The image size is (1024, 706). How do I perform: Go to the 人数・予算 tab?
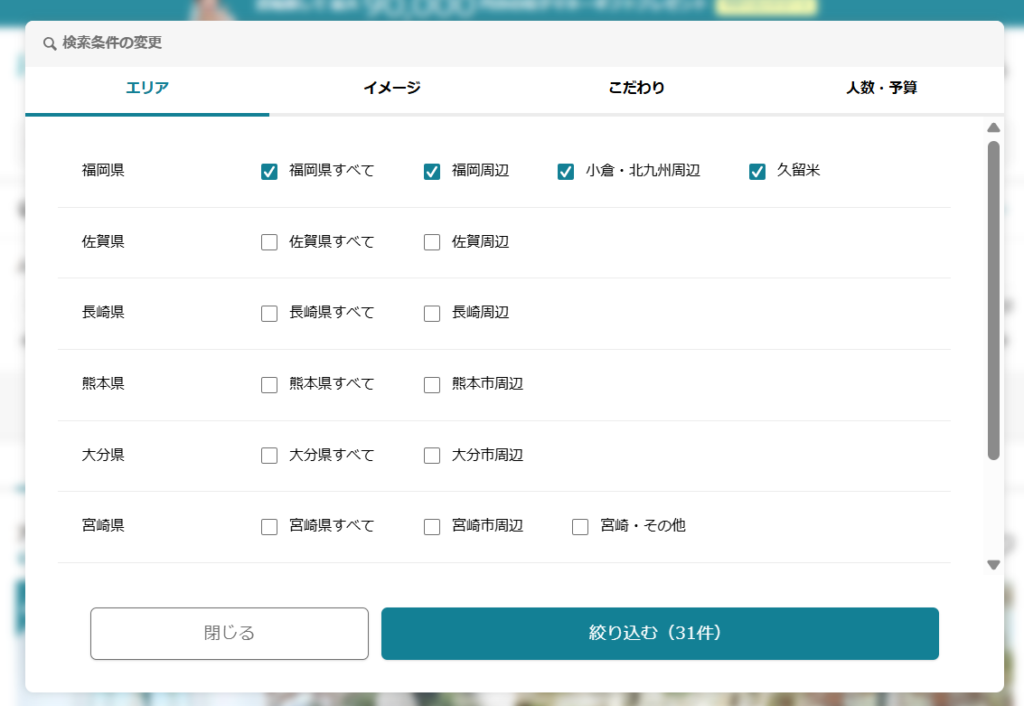pyautogui.click(x=881, y=88)
